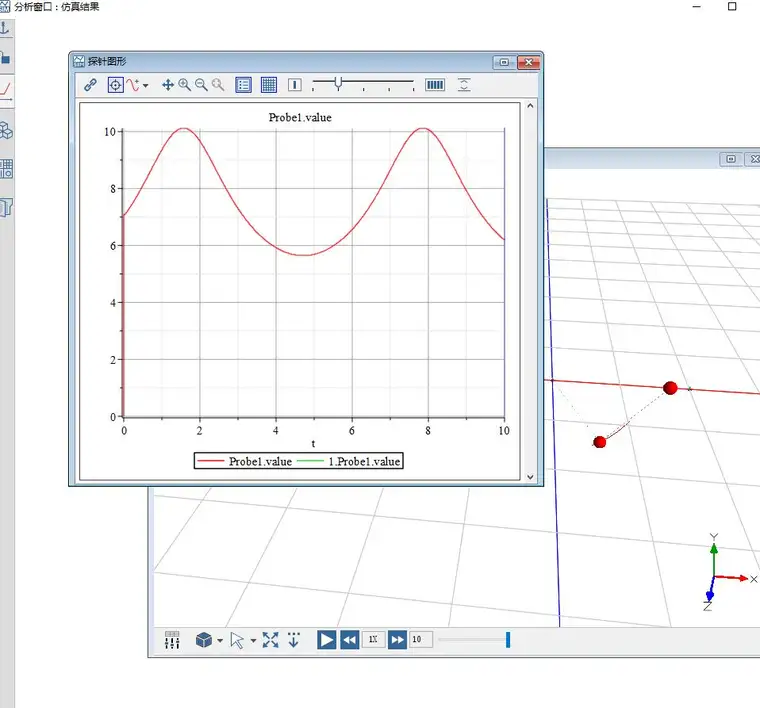Image resolution: width=760 pixels, height=708 pixels.
Task: Click the blue shape icon in left sidebar
Action: coord(5,59)
